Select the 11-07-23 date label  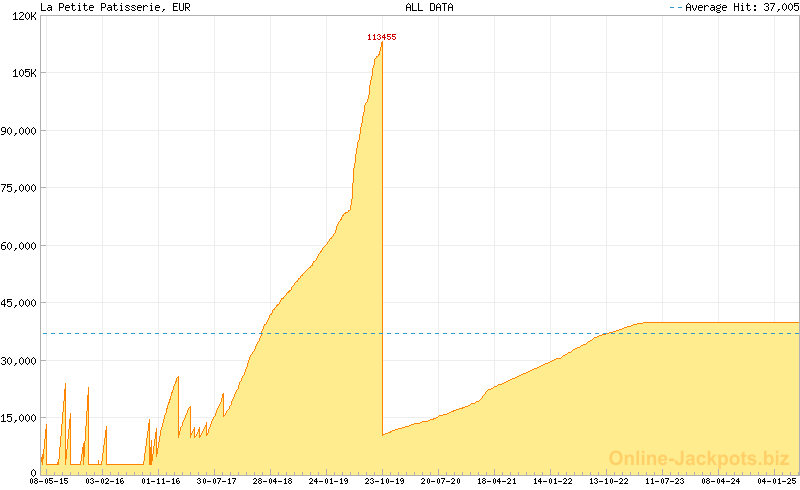(665, 481)
